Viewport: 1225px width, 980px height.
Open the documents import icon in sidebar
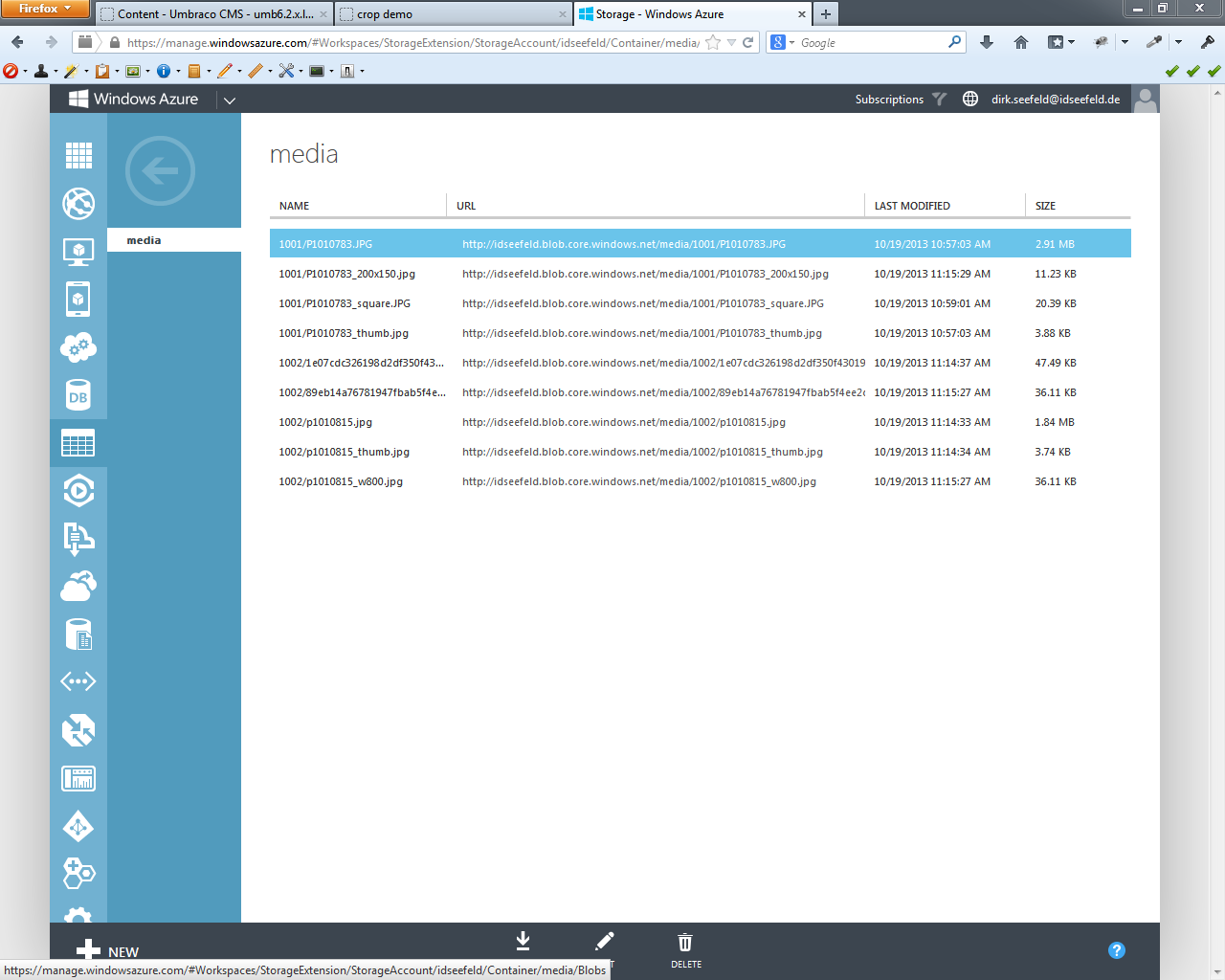click(78, 539)
